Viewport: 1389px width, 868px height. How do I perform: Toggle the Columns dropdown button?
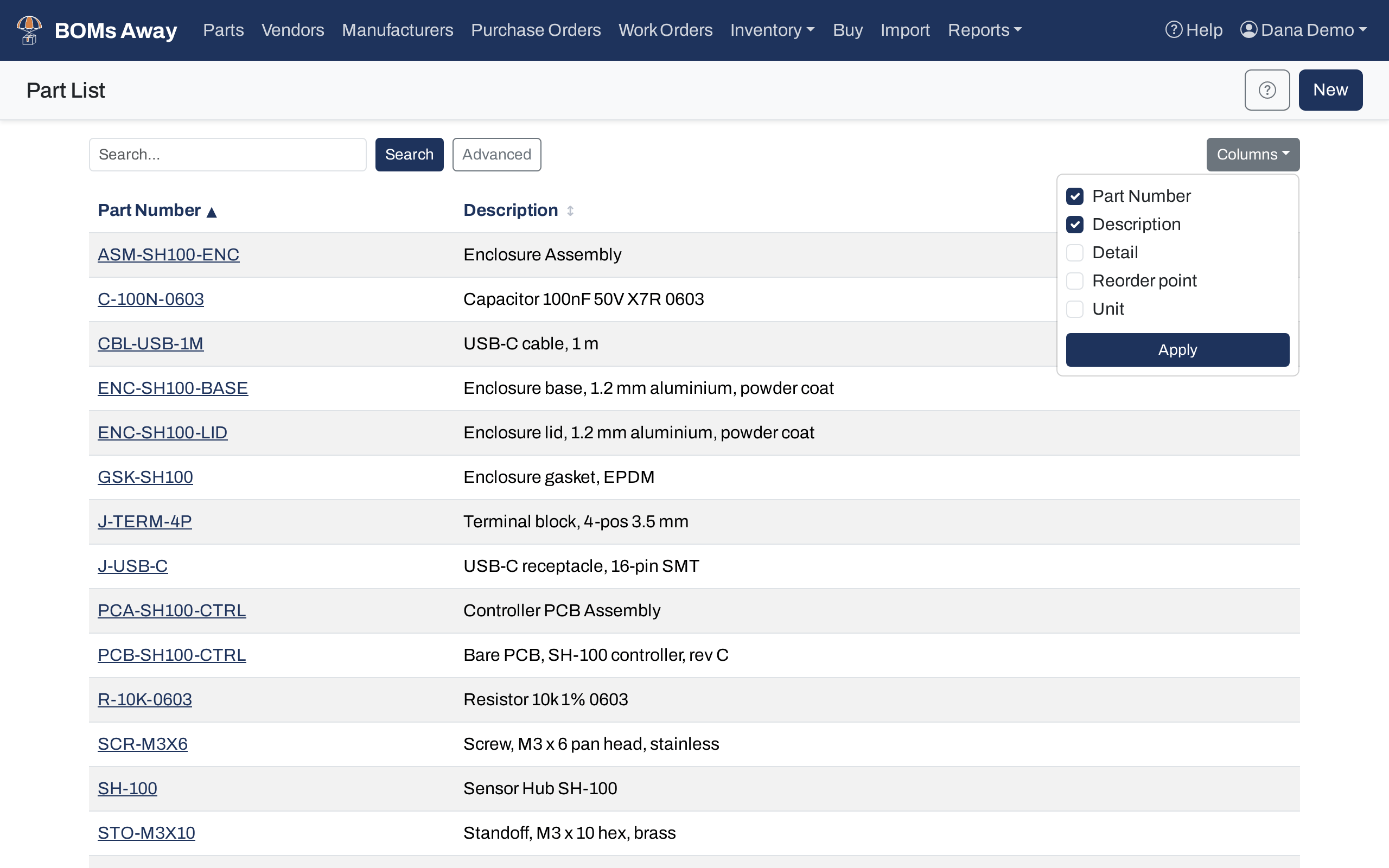[x=1252, y=155]
